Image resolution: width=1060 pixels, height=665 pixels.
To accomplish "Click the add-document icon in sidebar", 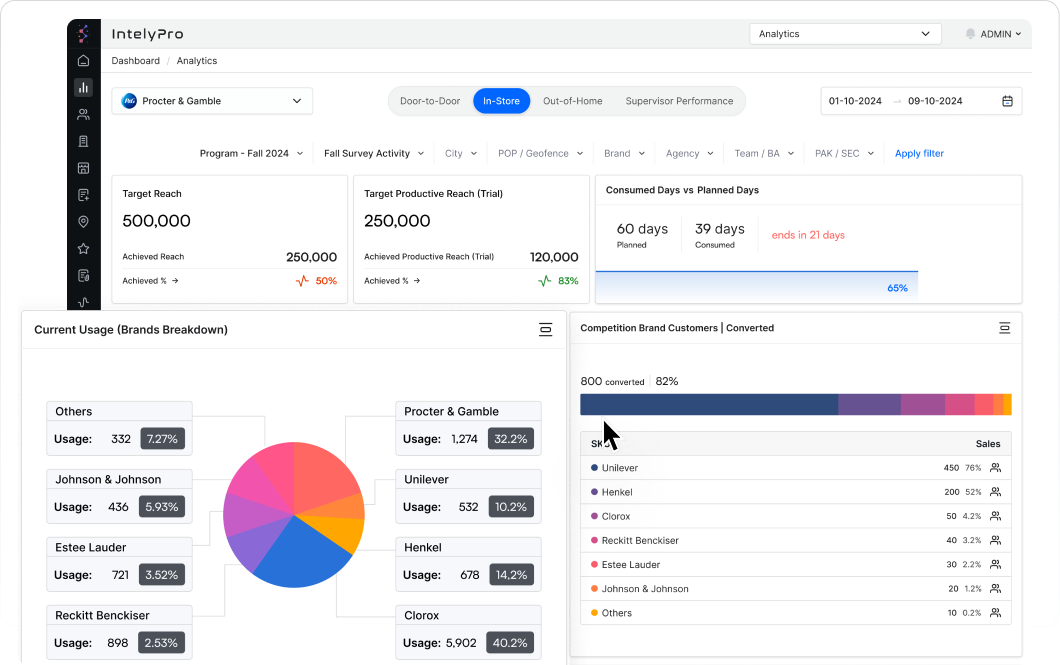I will pyautogui.click(x=83, y=195).
